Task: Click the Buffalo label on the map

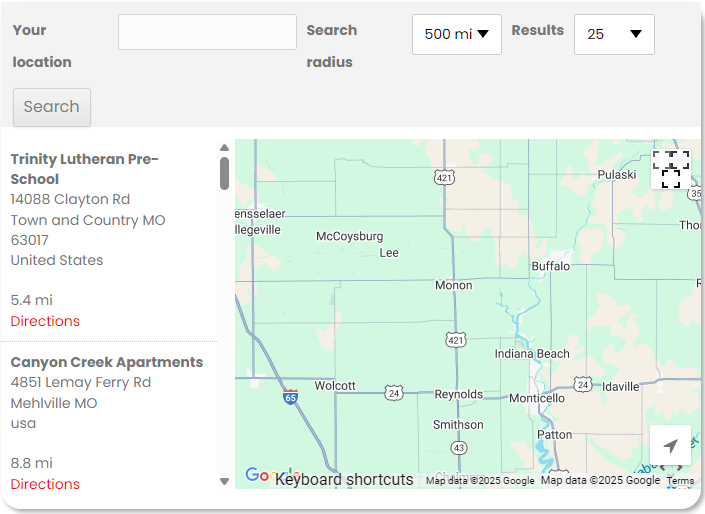Action: pyautogui.click(x=551, y=266)
